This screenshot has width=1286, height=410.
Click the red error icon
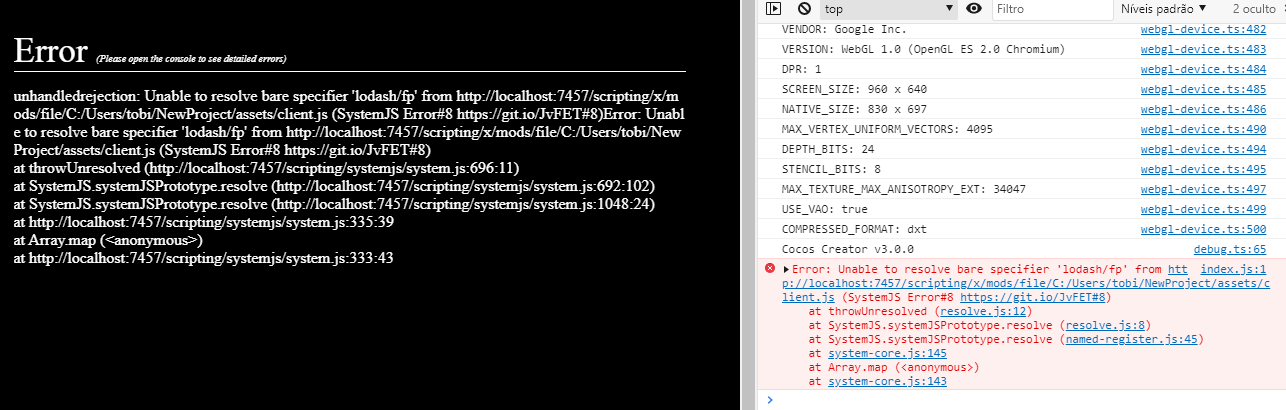pyautogui.click(x=769, y=269)
